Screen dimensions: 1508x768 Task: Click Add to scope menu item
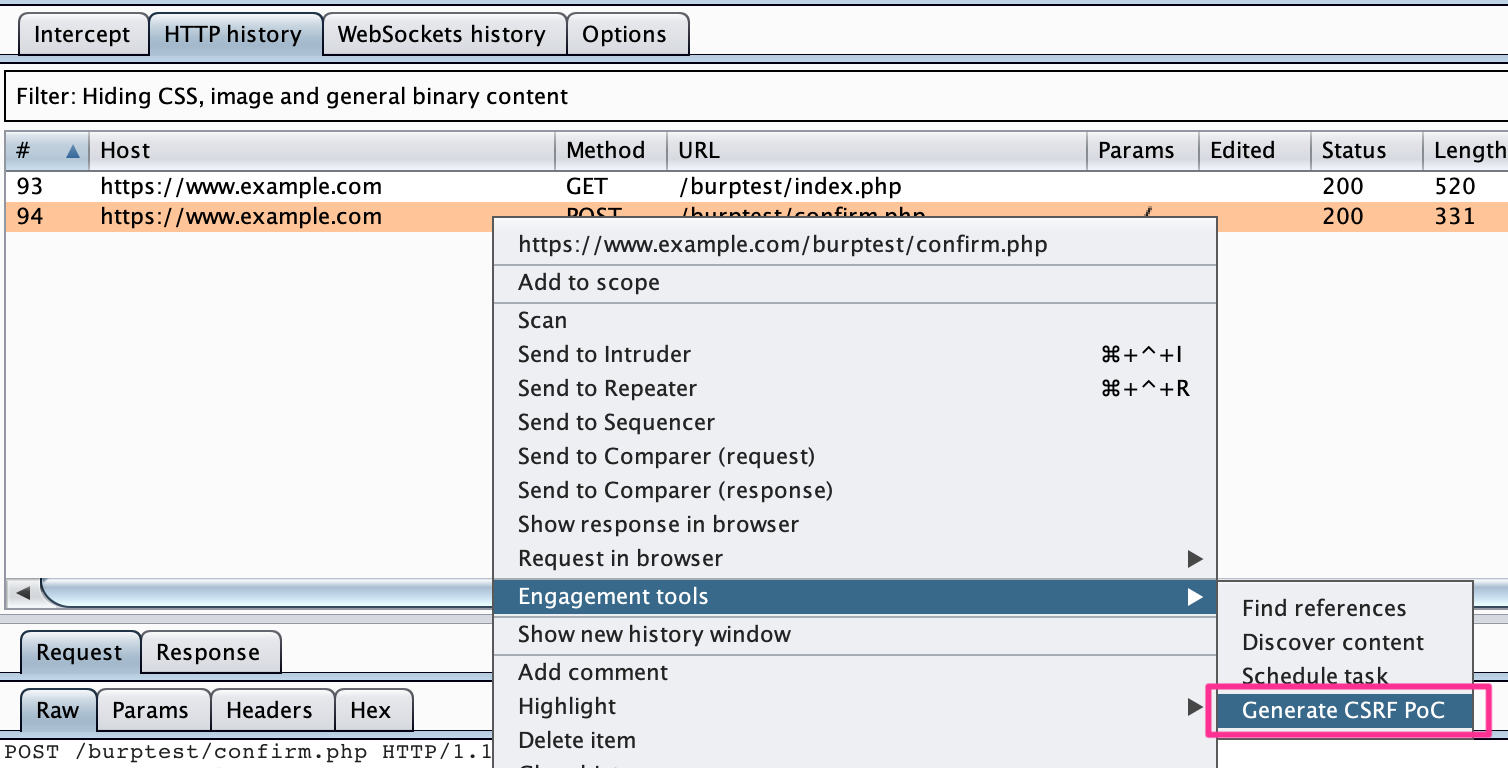click(588, 283)
